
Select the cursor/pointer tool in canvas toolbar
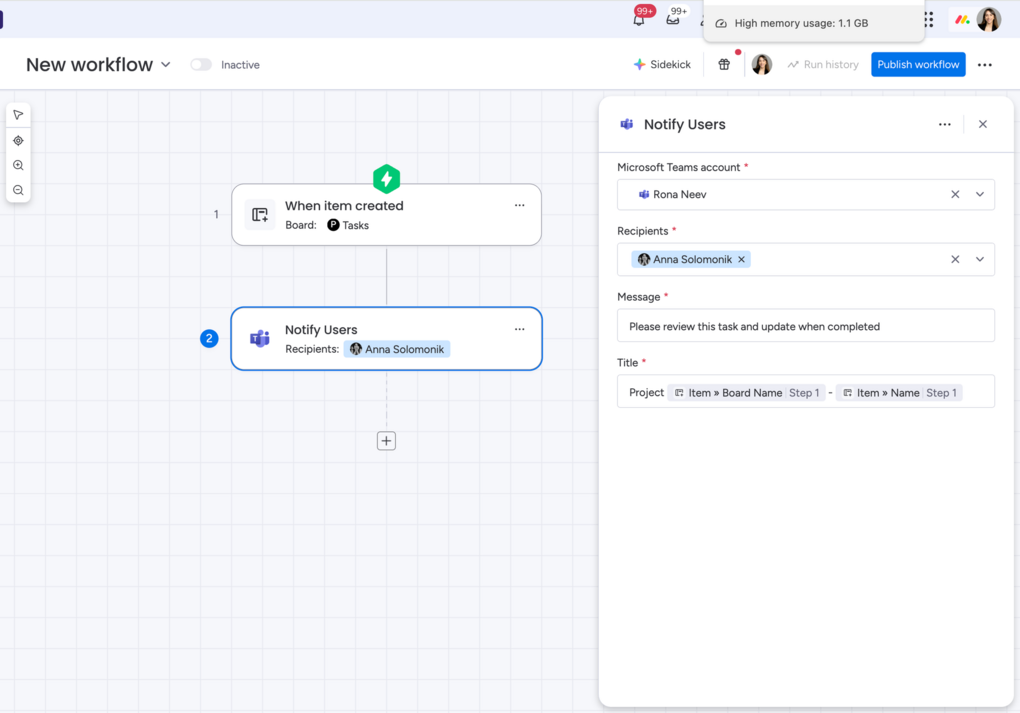click(x=18, y=114)
